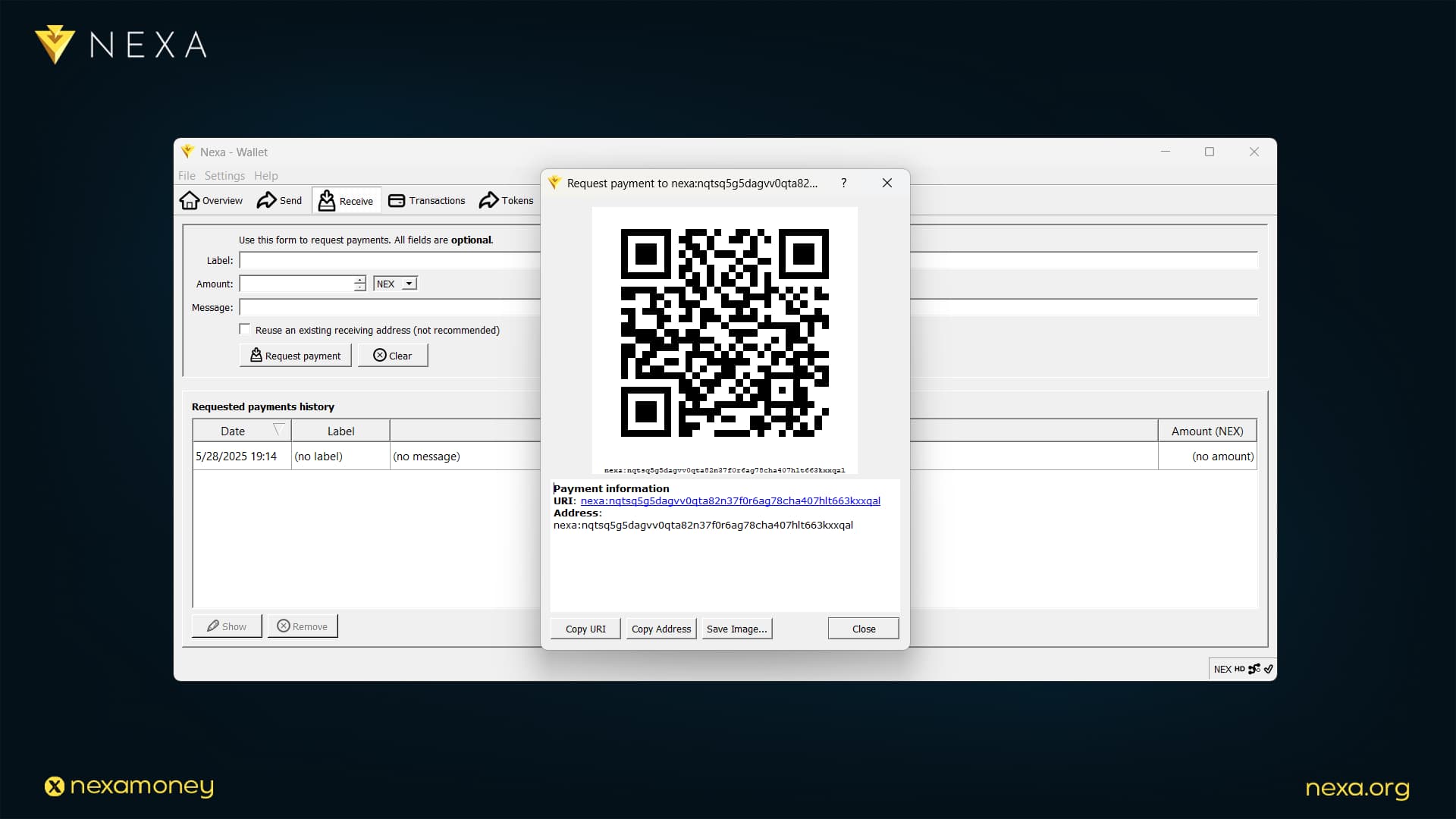Close the Nexa Wallet main window

pyautogui.click(x=1254, y=152)
